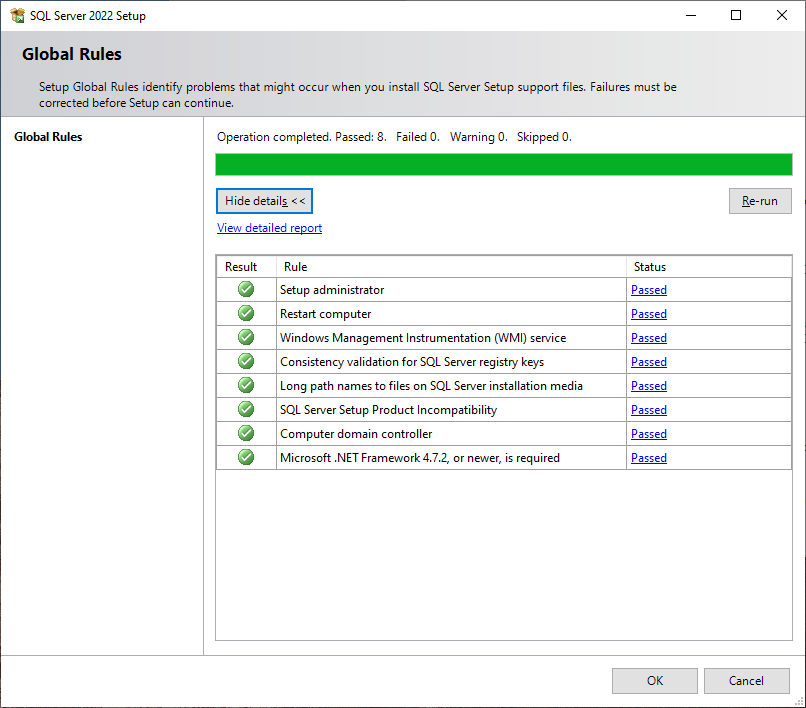Open Passed link for Restart computer rule
806x708 pixels.
[x=648, y=314]
